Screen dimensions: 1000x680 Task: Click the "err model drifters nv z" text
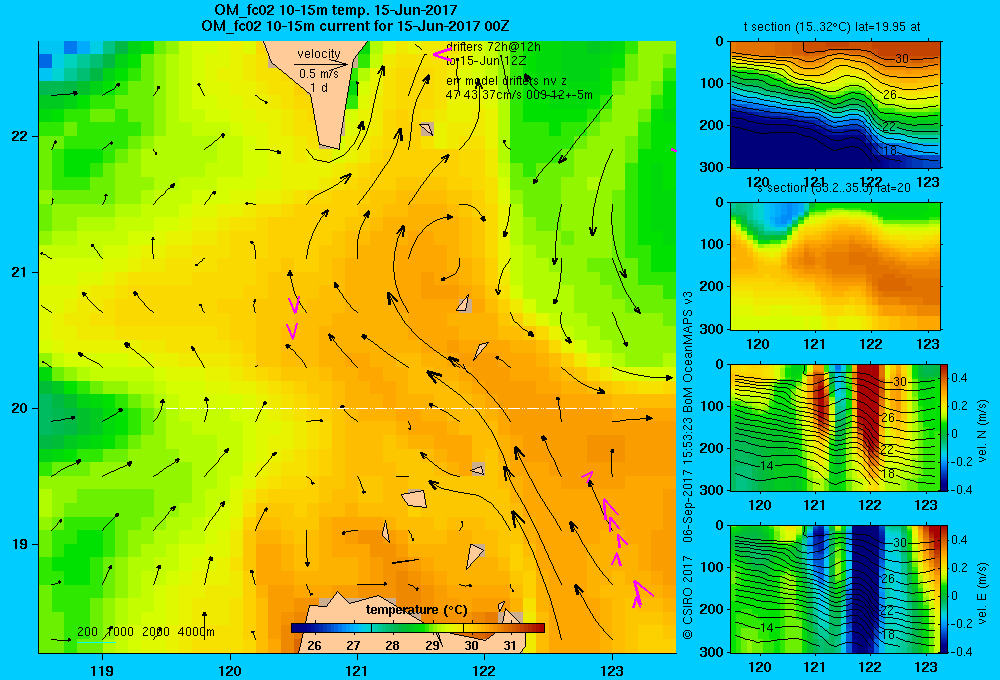tap(506, 81)
